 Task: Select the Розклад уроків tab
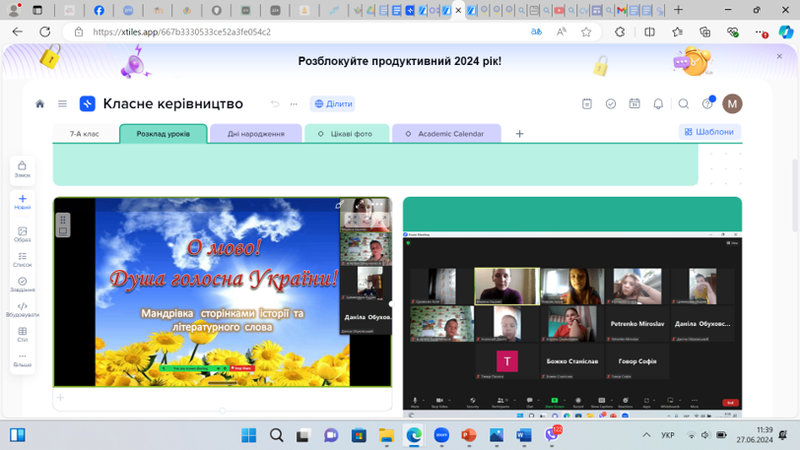(x=163, y=134)
